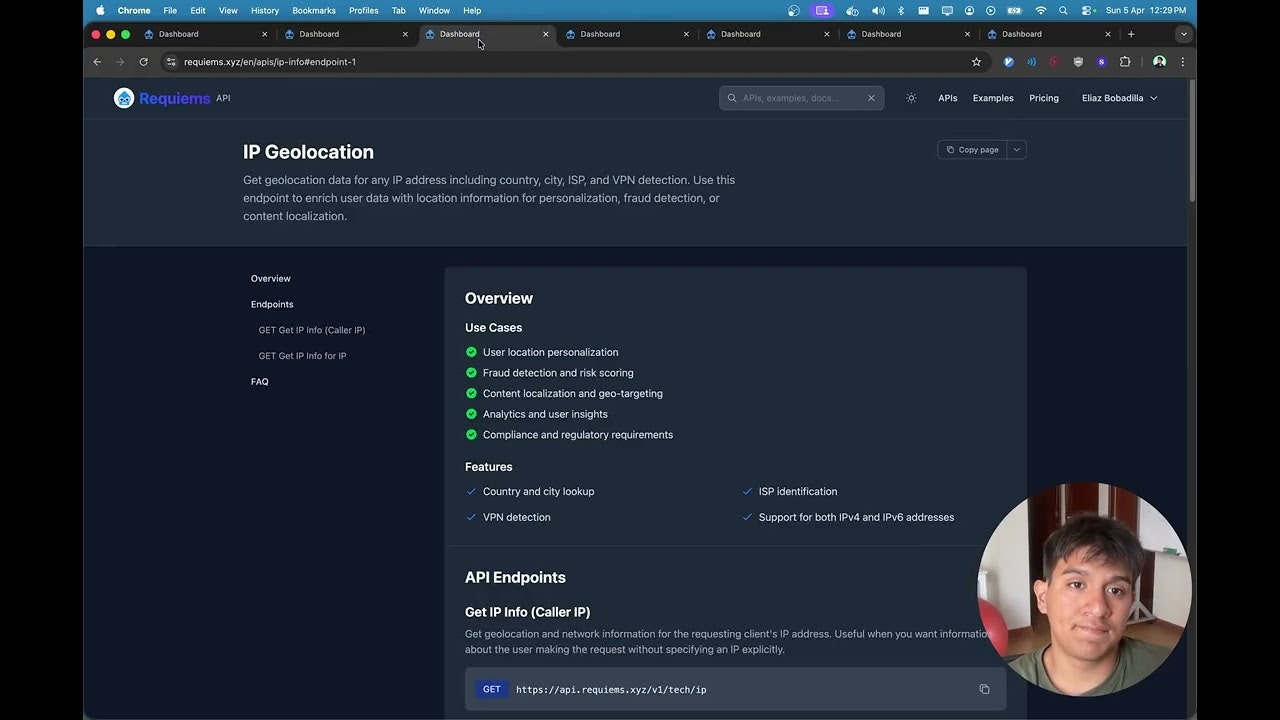Screen dimensions: 1280x720
Task: Select Endpoints in the sidebar navigation
Action: pos(272,304)
